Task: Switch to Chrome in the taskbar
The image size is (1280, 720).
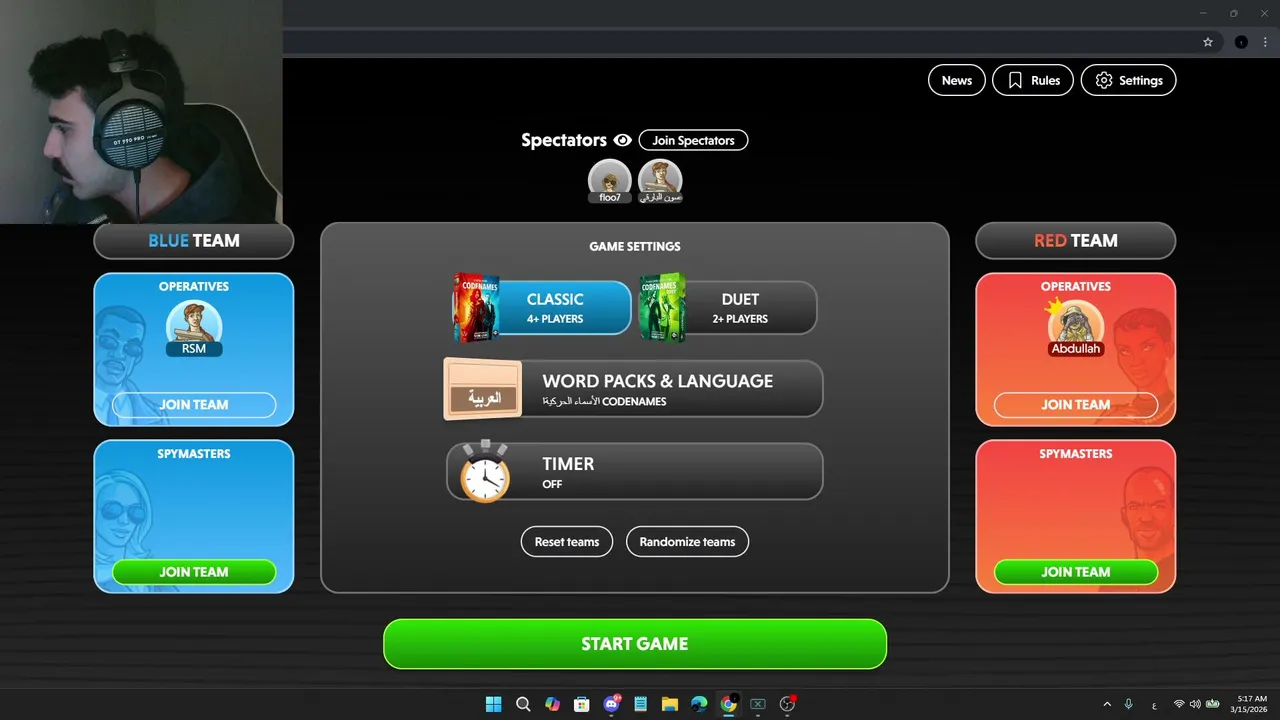Action: click(x=729, y=704)
